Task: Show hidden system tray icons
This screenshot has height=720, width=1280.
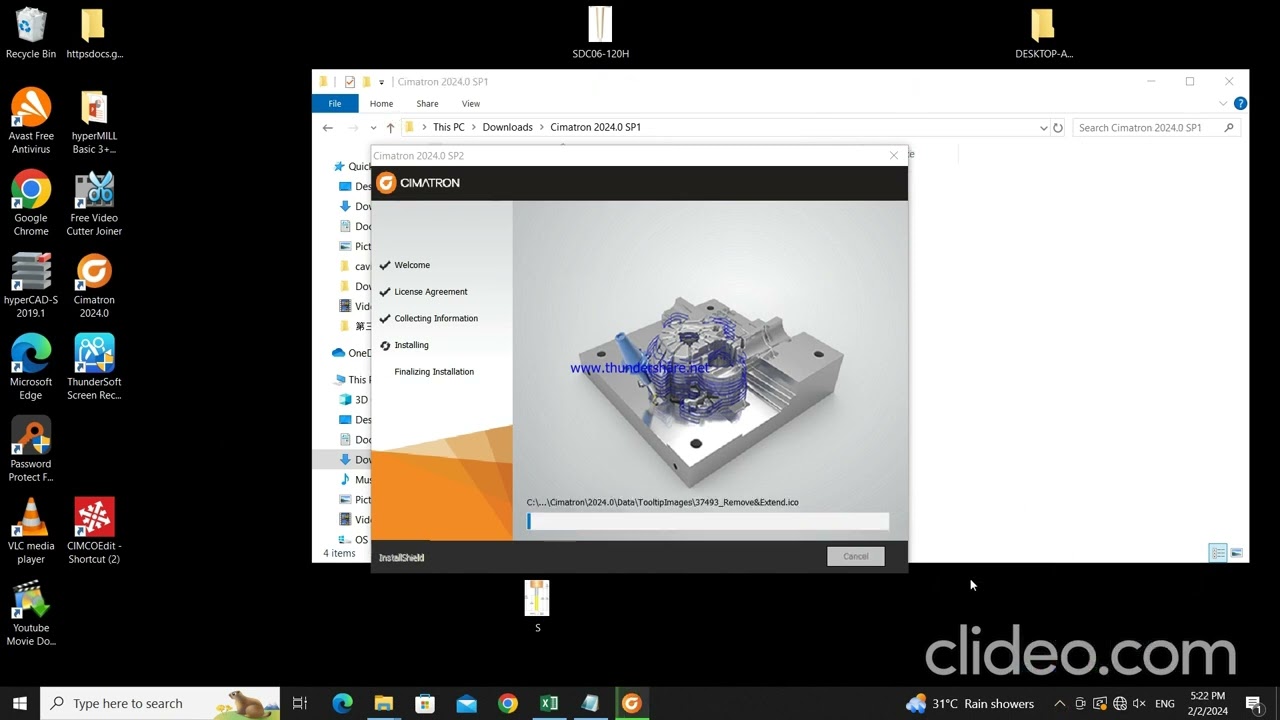Action: pyautogui.click(x=1060, y=704)
